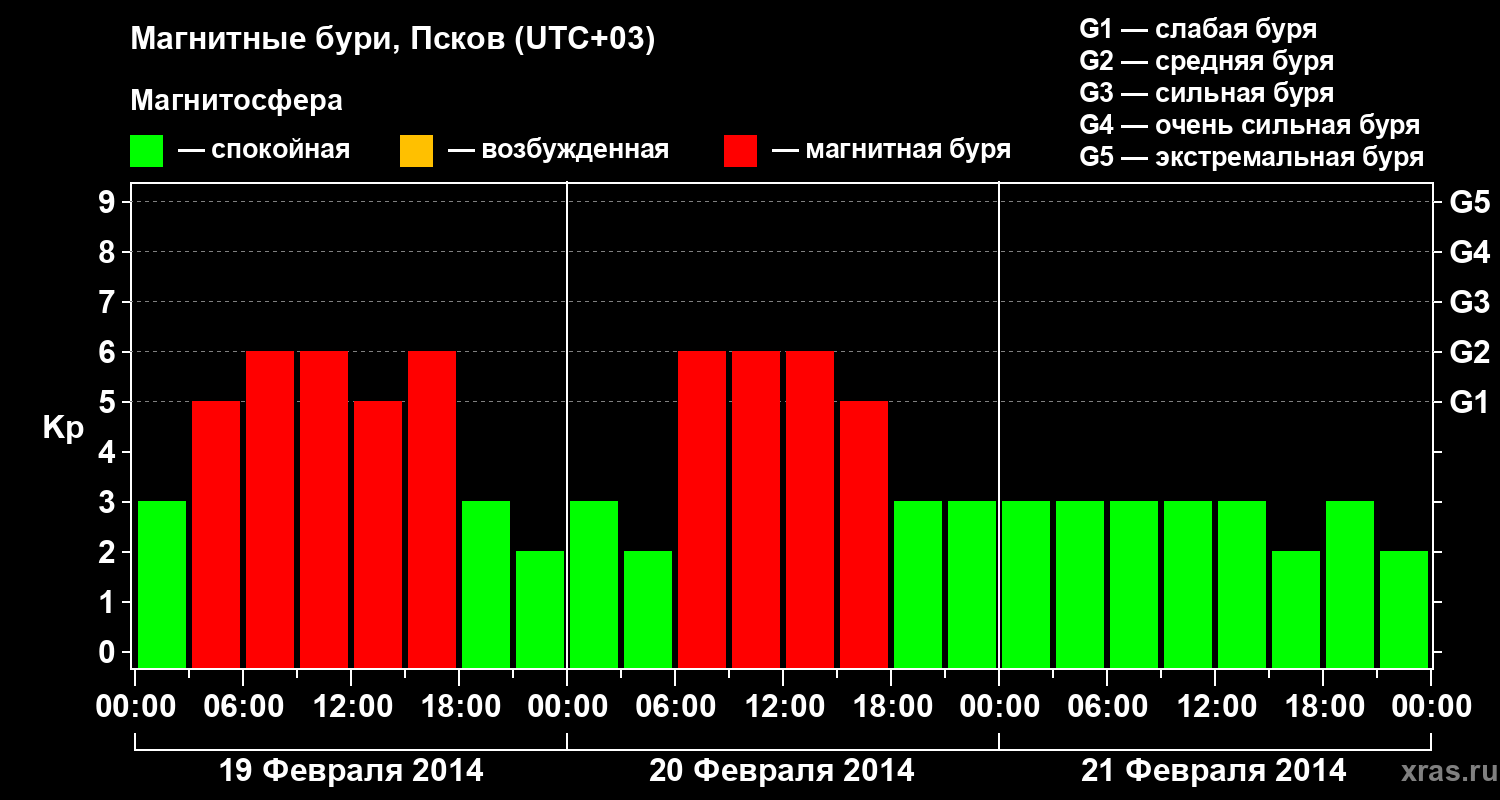Click the 20 Февраля 12:00–15:00 red bar
The height and width of the screenshot is (800, 1500).
[x=810, y=509]
